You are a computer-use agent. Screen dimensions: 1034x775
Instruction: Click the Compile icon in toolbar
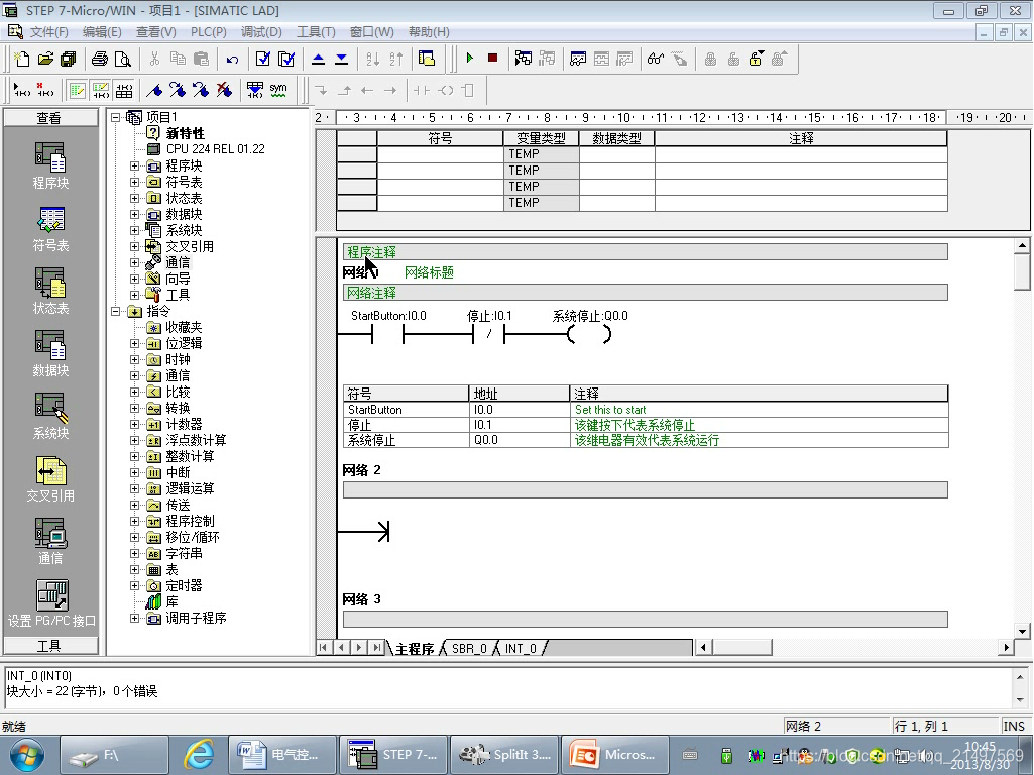tap(262, 59)
